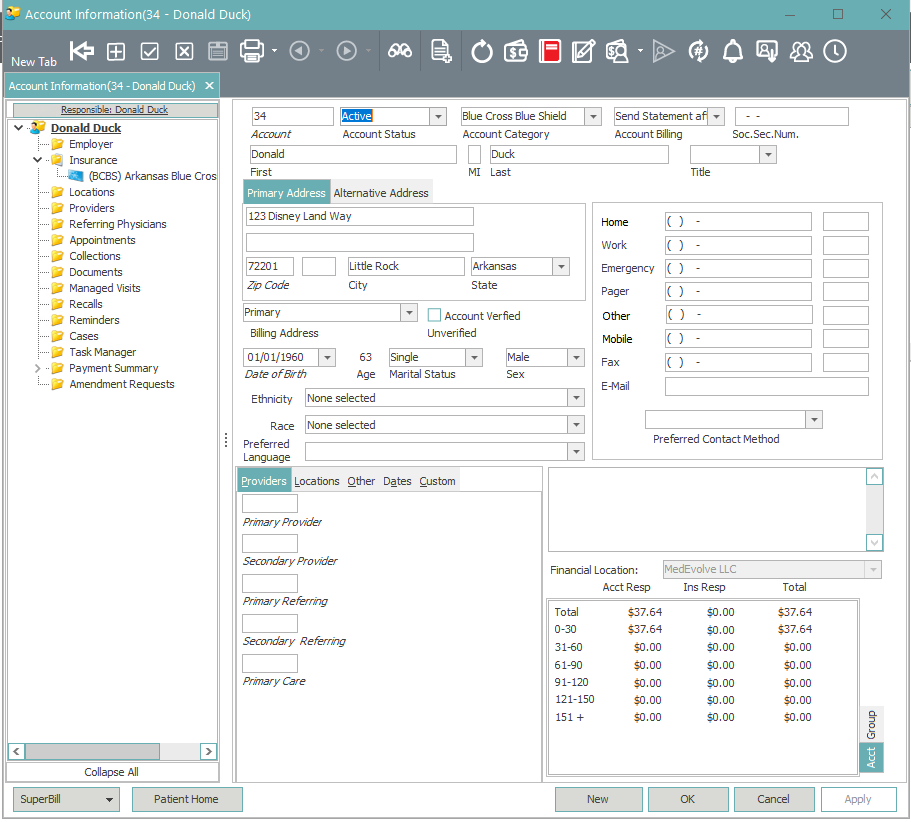Click the printer icon in toolbar
Viewport: 911px width, 822px height.
pyautogui.click(x=251, y=51)
